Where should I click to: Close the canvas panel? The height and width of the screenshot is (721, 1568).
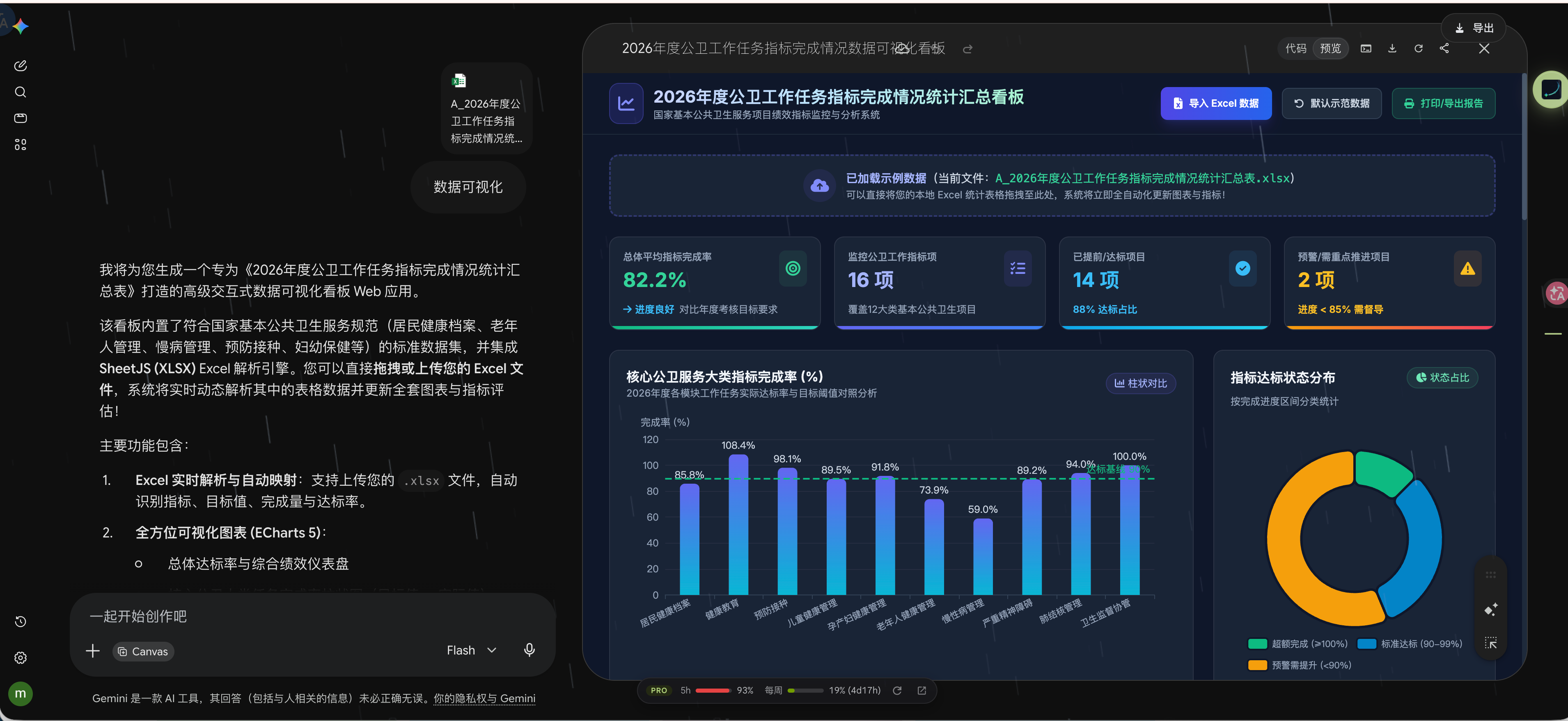(1484, 49)
